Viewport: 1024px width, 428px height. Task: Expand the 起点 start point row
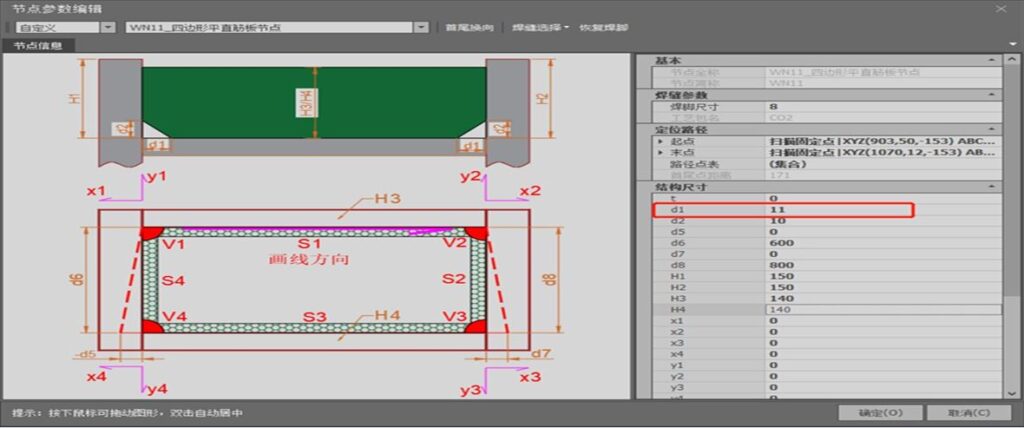tap(661, 141)
